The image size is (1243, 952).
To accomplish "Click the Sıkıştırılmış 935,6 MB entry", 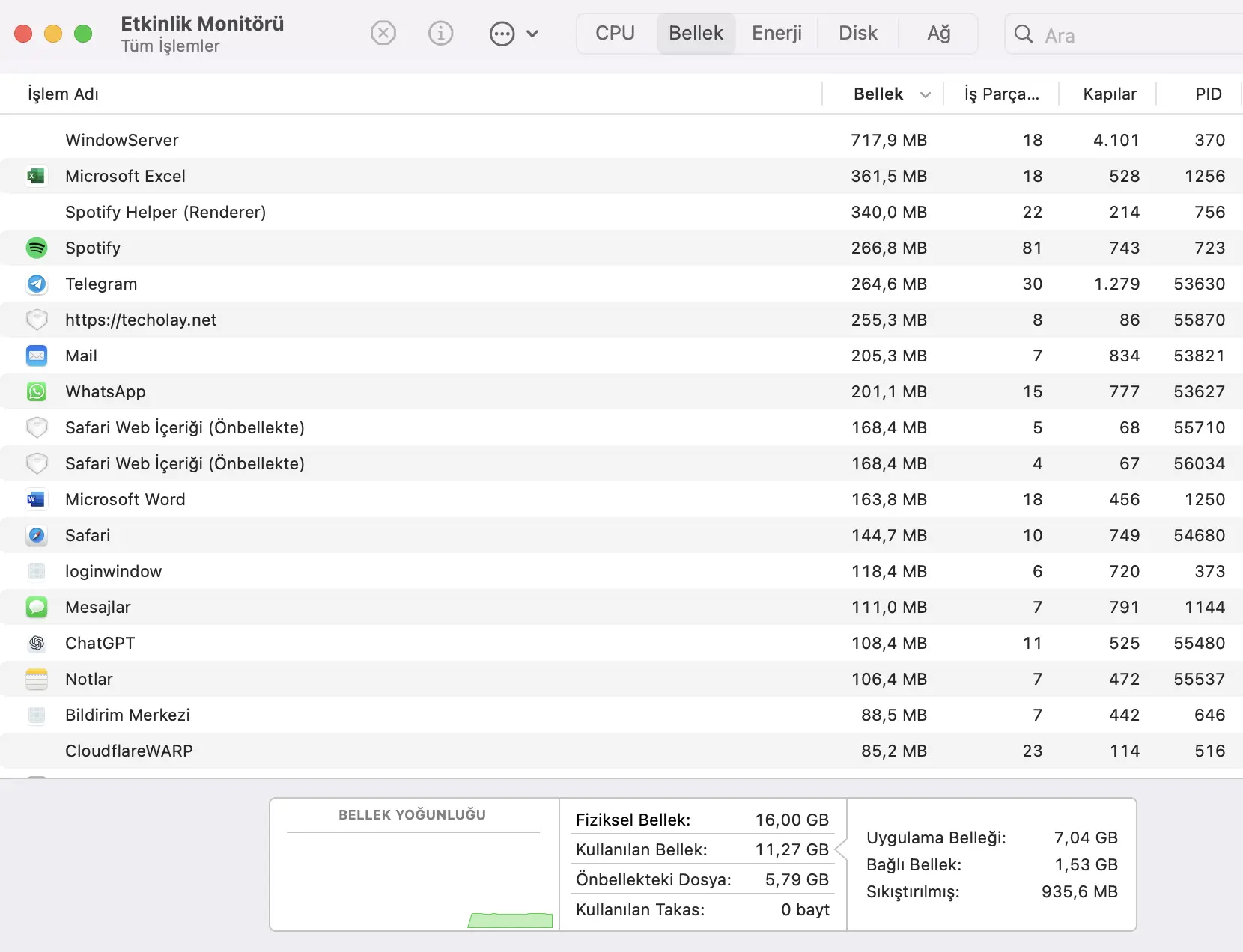I will (992, 891).
